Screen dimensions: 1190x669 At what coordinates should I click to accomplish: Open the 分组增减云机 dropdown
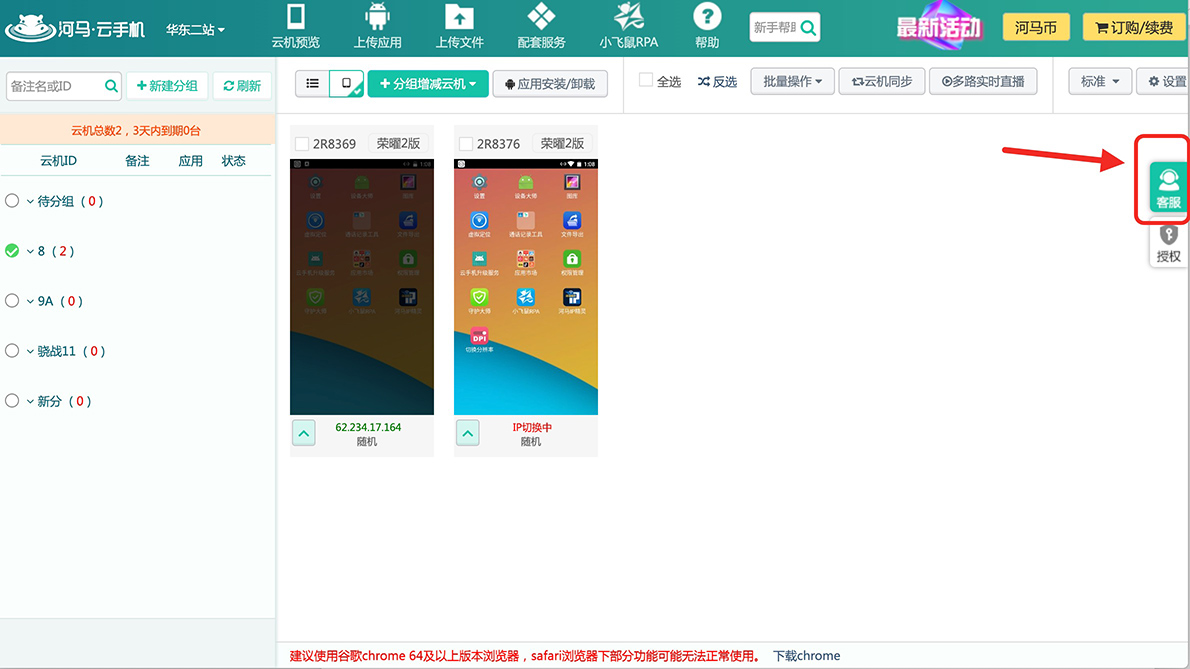point(428,84)
